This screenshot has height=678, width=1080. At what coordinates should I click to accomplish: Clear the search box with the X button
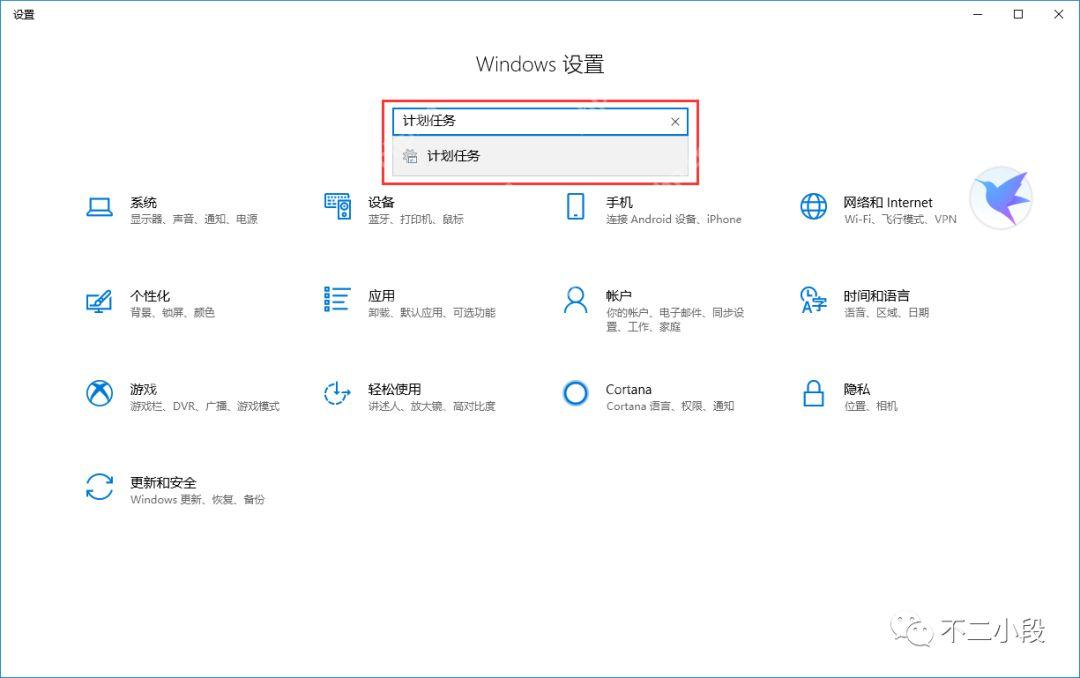pyautogui.click(x=676, y=121)
